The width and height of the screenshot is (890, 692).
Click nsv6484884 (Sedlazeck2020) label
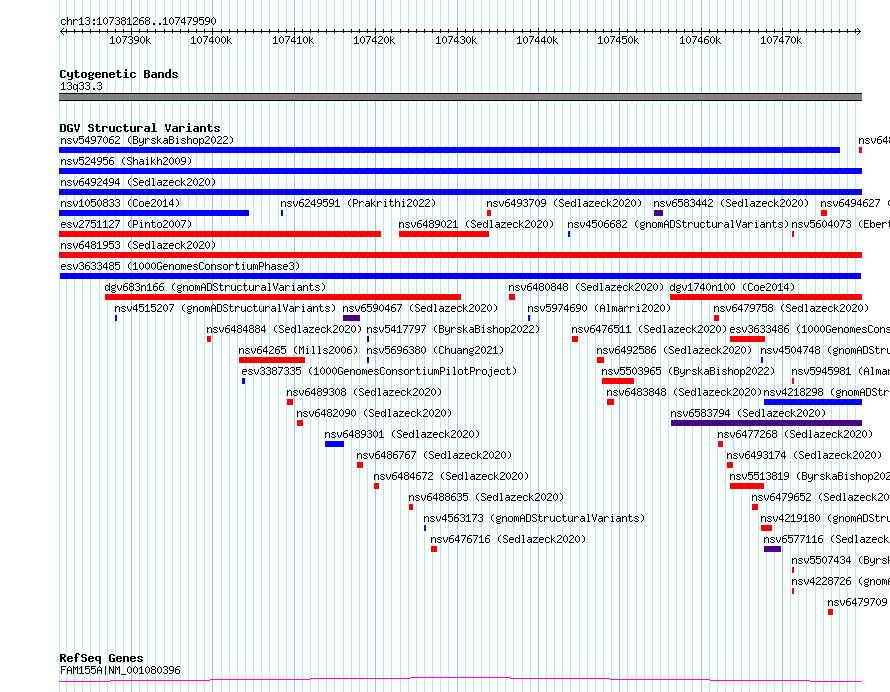click(284, 329)
